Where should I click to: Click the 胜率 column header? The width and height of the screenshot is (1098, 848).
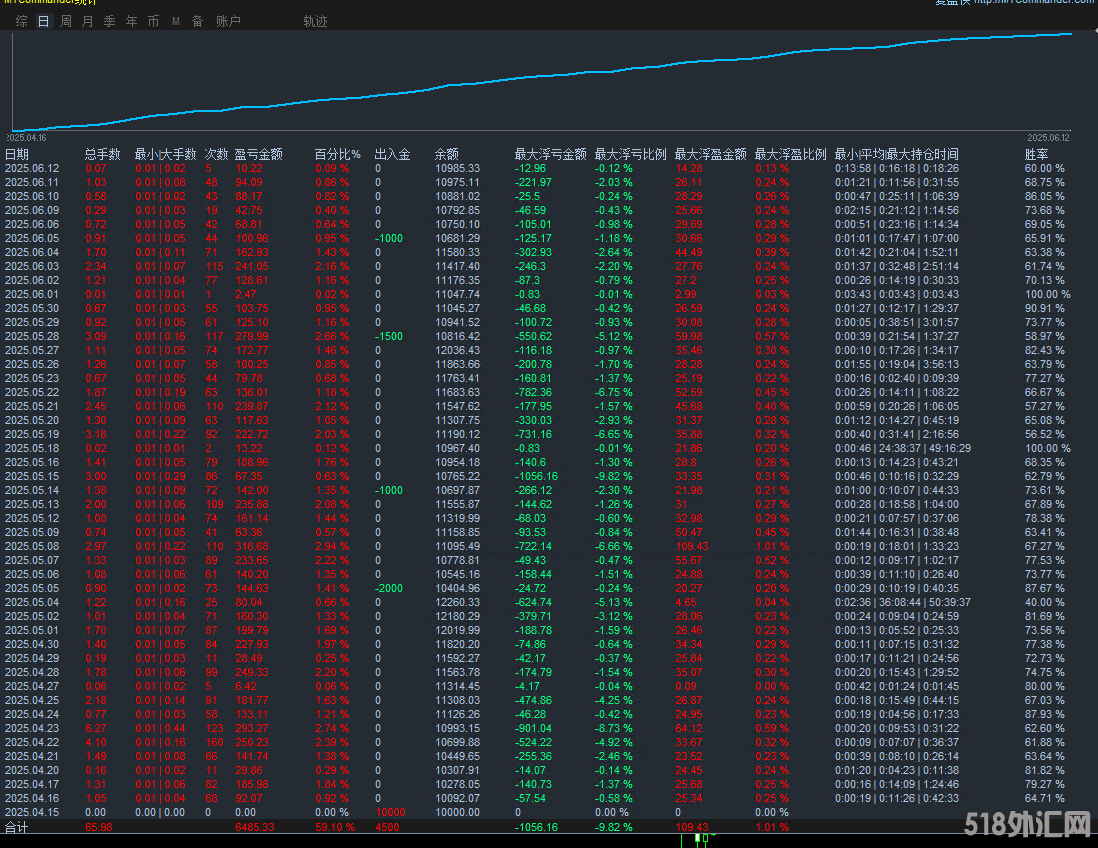tap(1037, 154)
